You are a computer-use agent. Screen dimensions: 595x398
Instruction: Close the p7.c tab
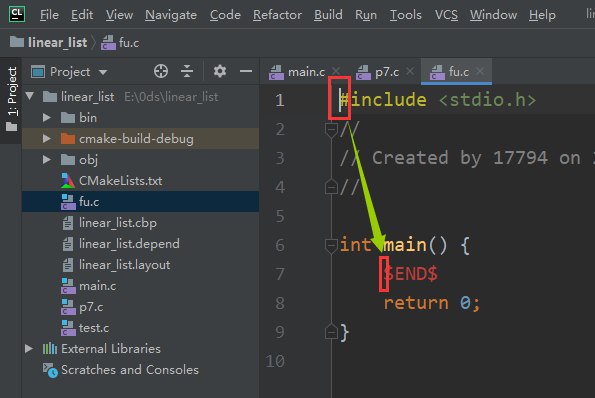click(410, 71)
